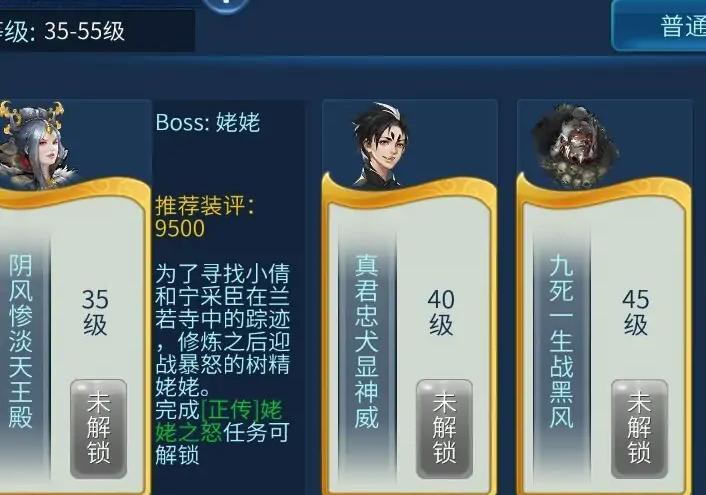Image resolution: width=706 pixels, height=495 pixels.
Task: Click the 推荐装评 9500 recommendation text
Action: [205, 217]
